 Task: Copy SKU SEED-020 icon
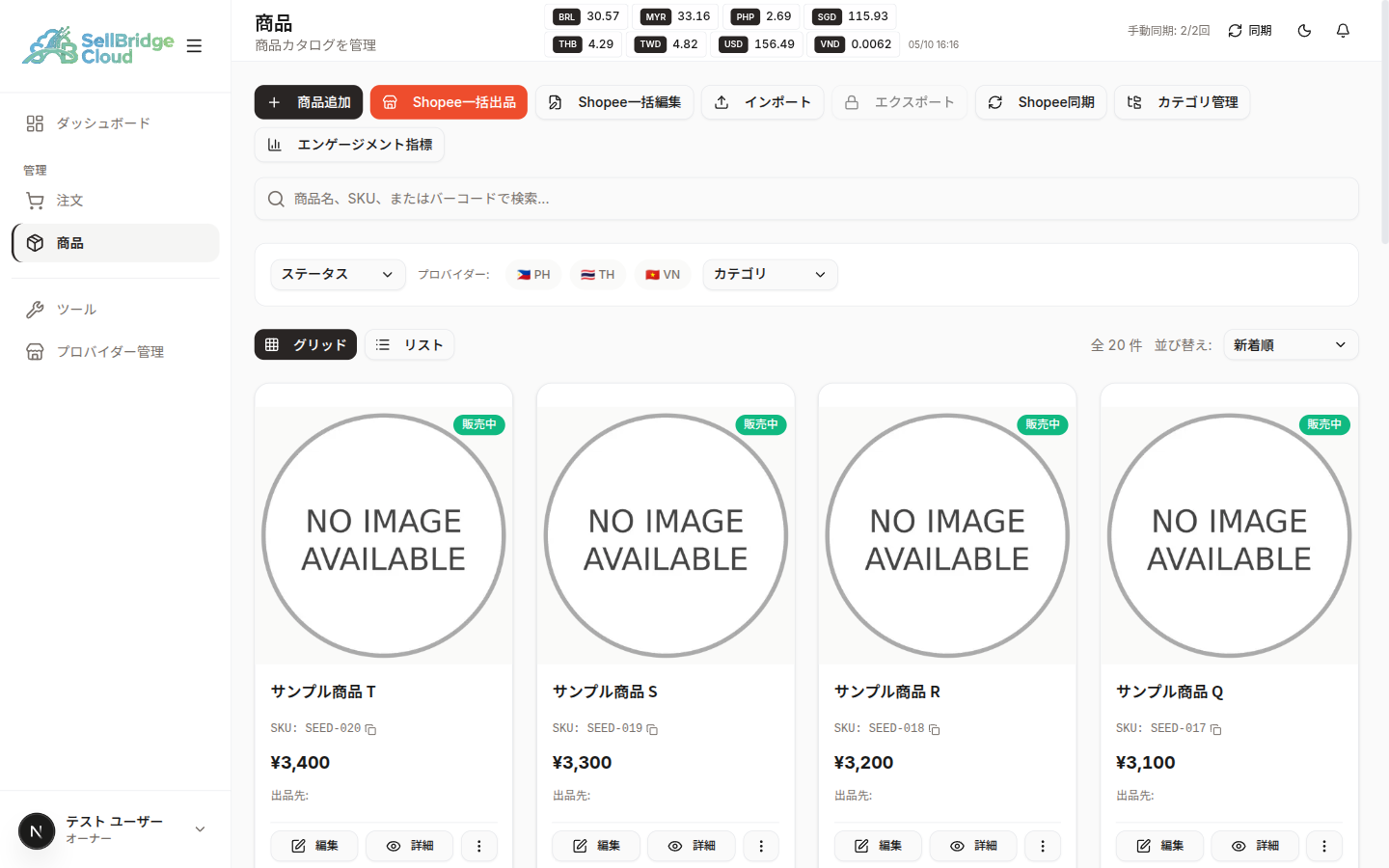point(370,729)
